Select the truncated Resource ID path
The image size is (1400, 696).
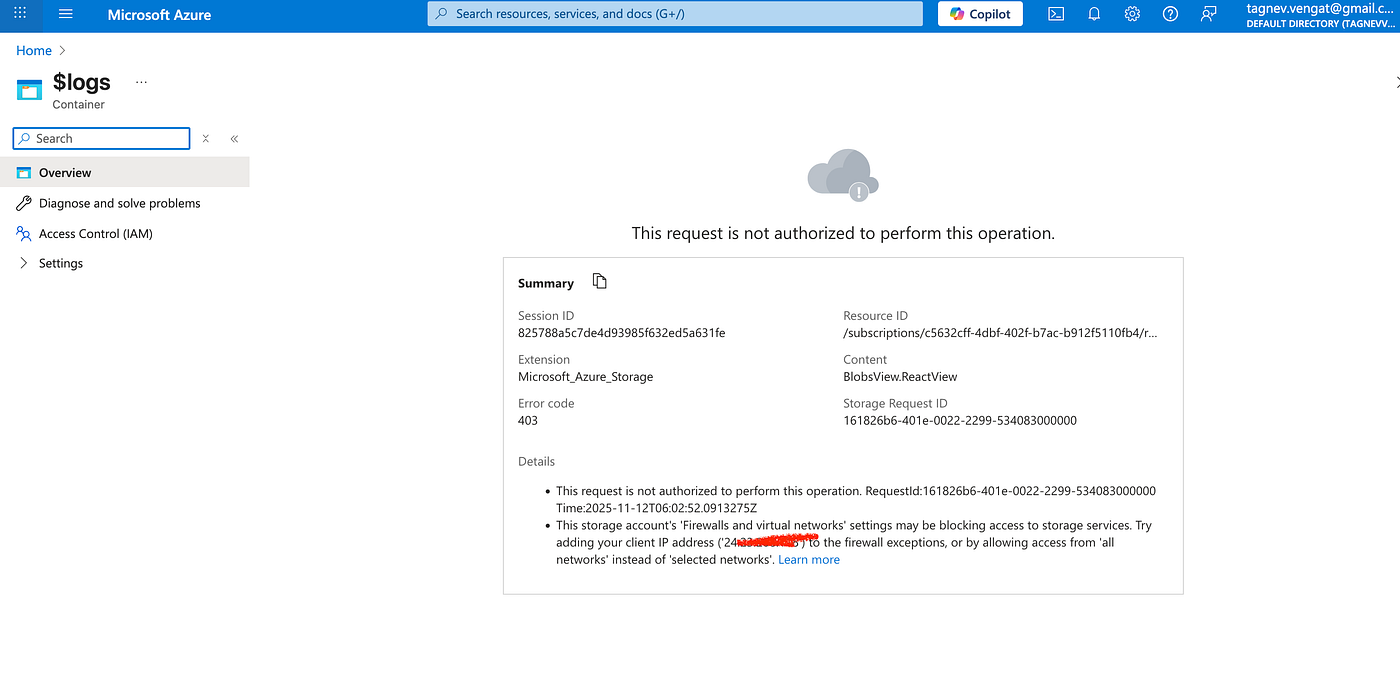1001,333
